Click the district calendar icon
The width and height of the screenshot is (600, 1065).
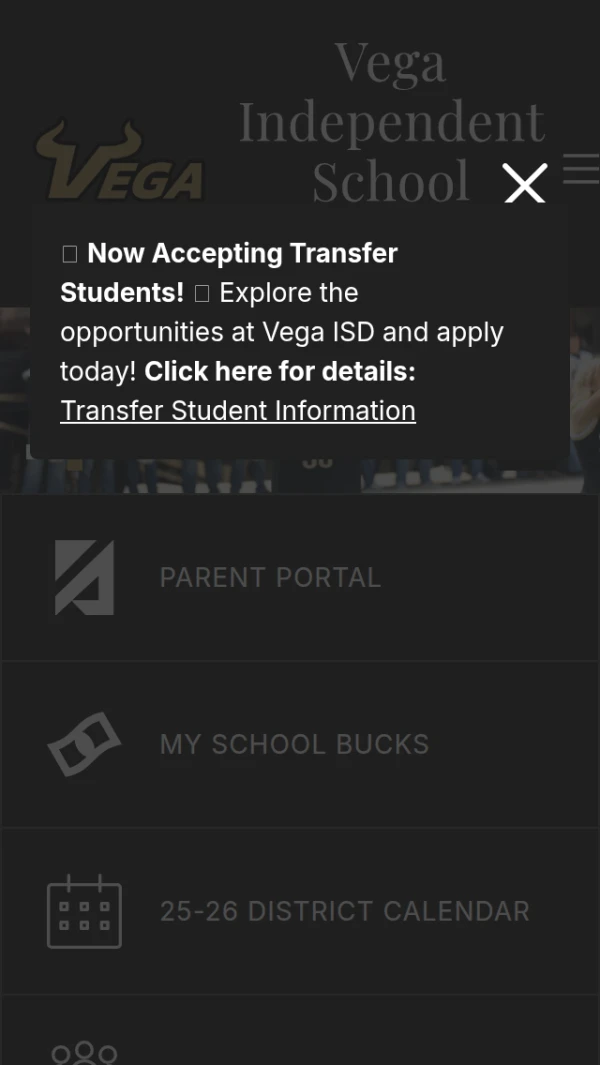click(84, 911)
